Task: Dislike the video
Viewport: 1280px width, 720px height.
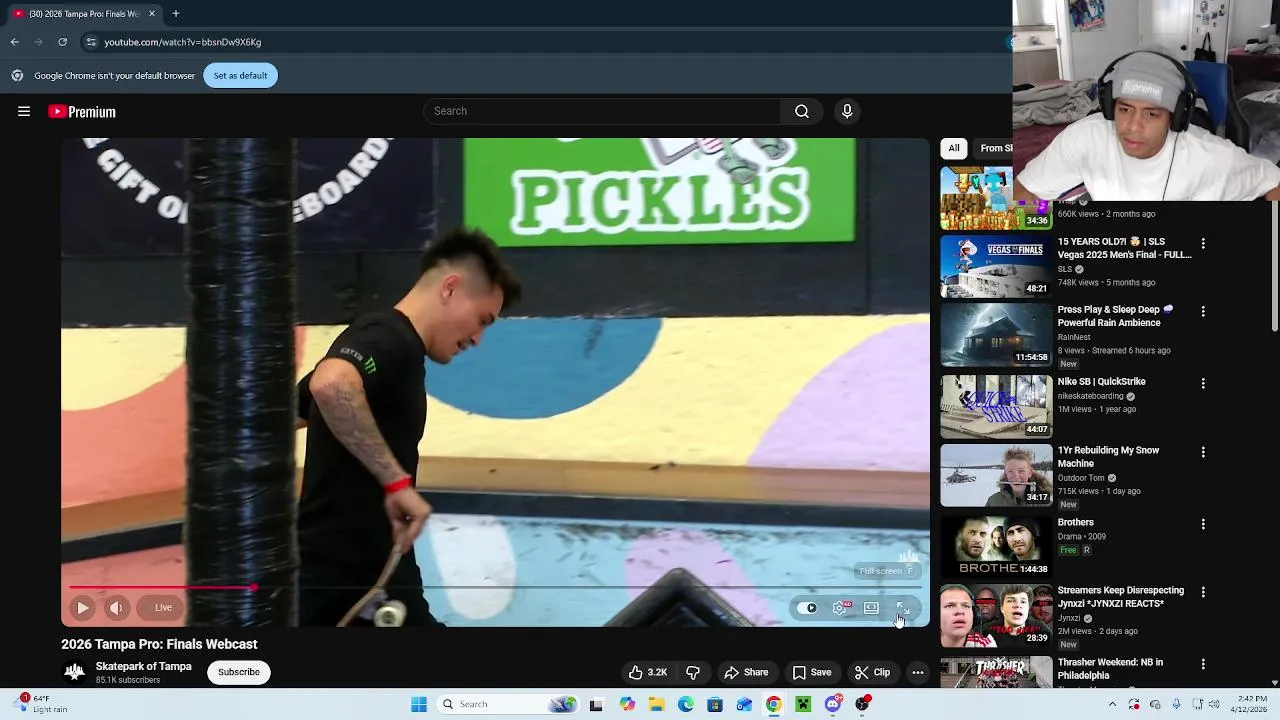Action: coord(692,672)
